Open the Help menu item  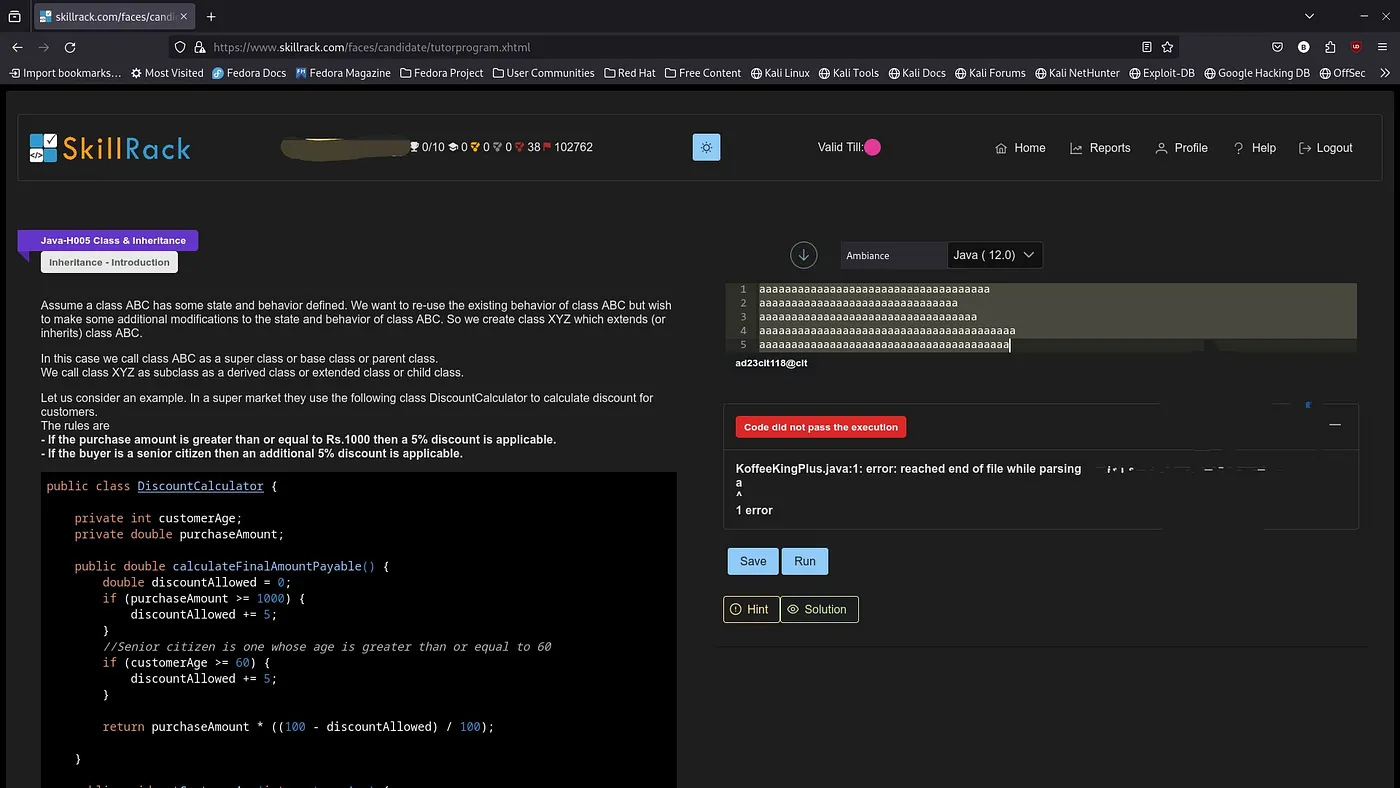click(x=1254, y=148)
